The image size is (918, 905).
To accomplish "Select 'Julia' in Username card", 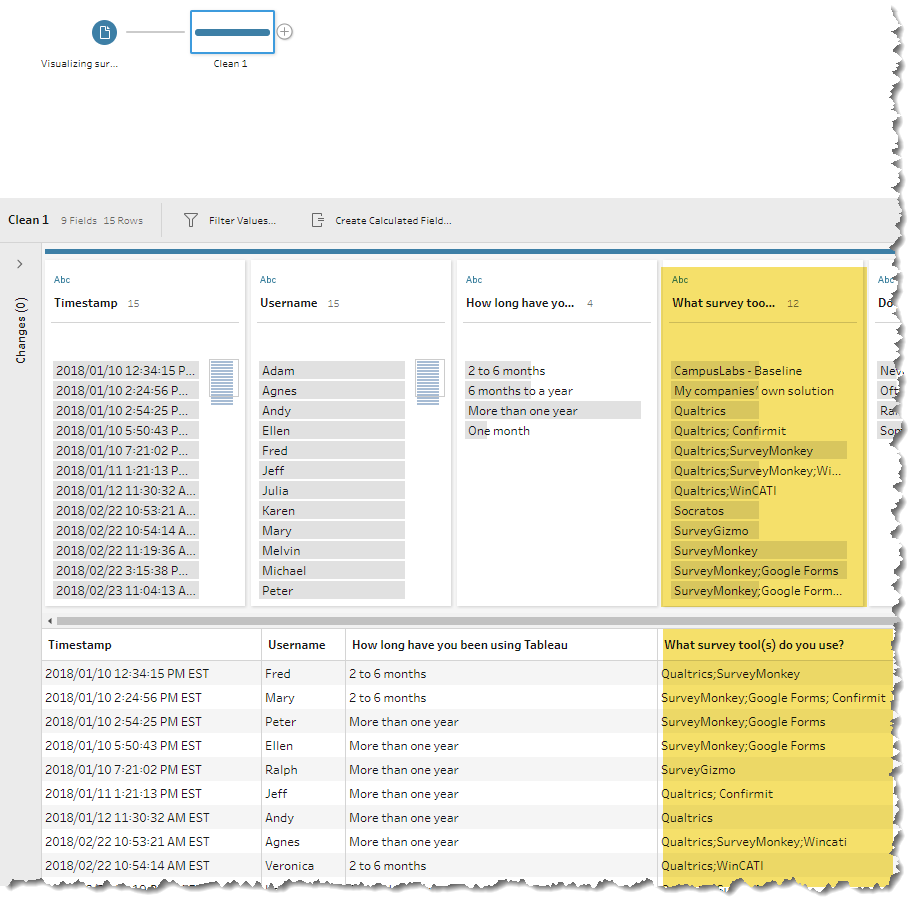I will tap(332, 491).
